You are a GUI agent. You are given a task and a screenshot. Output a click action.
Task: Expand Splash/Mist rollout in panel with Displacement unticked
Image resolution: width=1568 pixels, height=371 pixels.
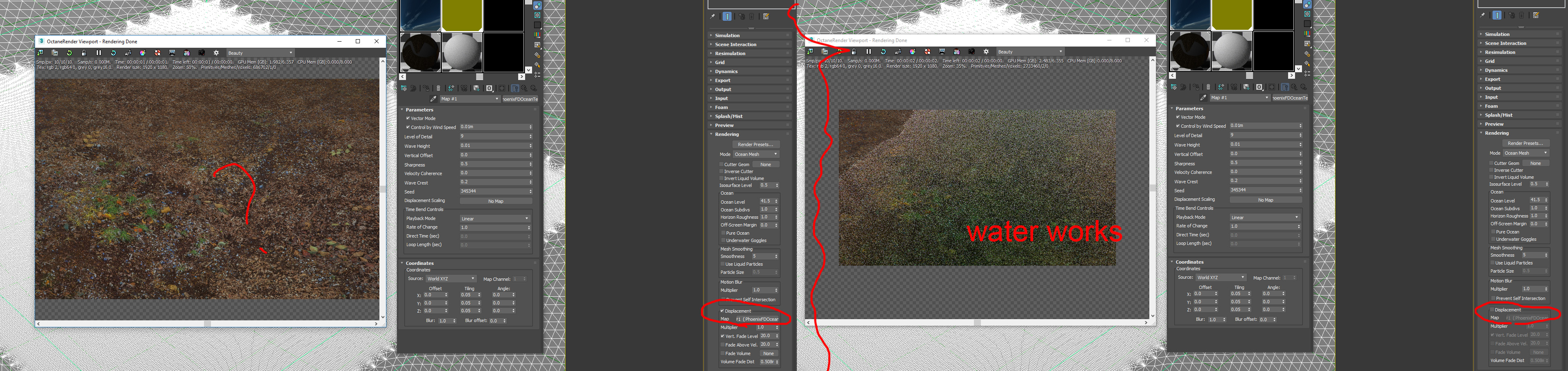click(1519, 115)
